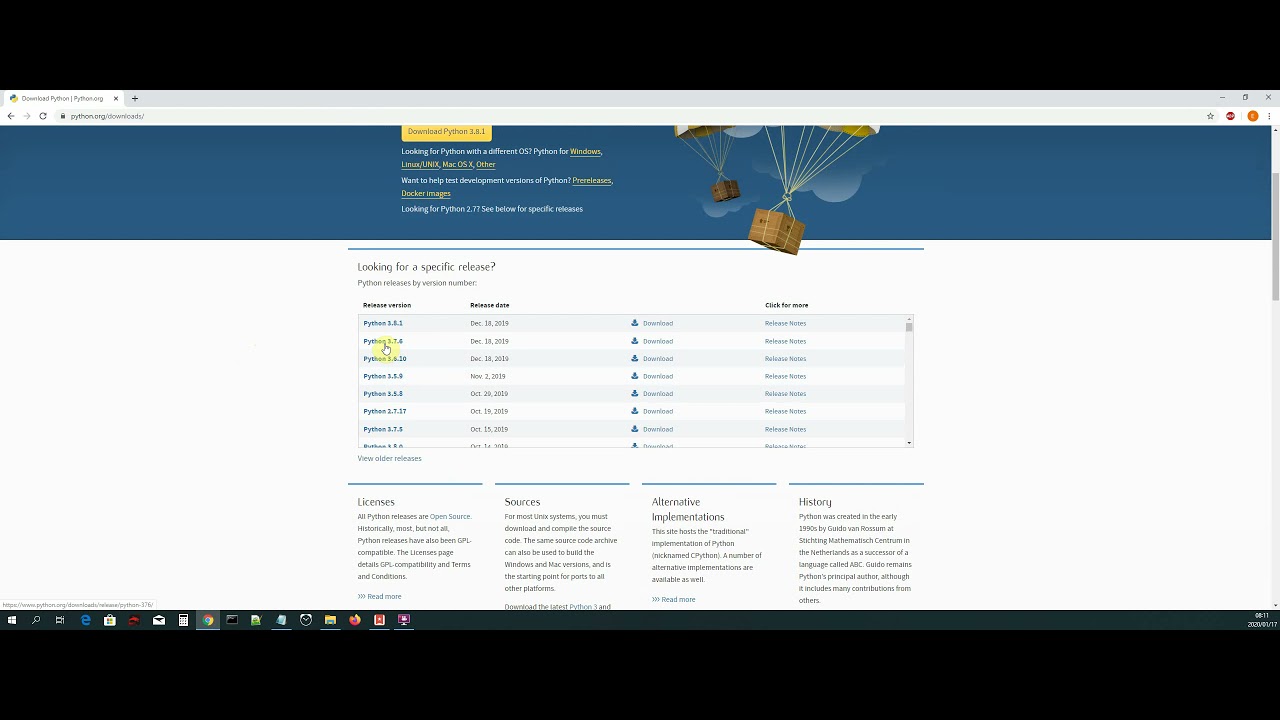Screen dimensions: 1280x720
Task: Open the Windows OS link
Action: pos(585,152)
